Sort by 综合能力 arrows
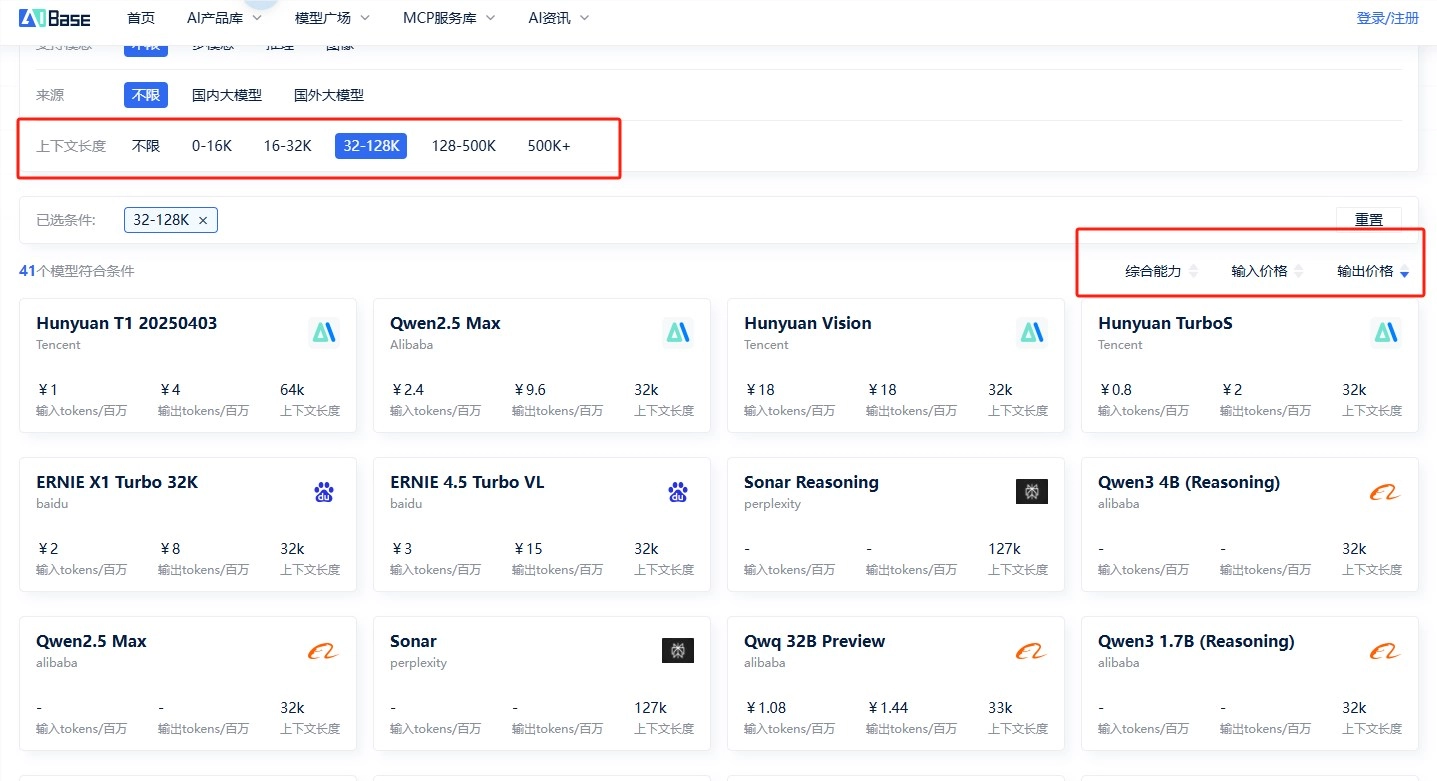The width and height of the screenshot is (1437, 781). pos(1193,271)
